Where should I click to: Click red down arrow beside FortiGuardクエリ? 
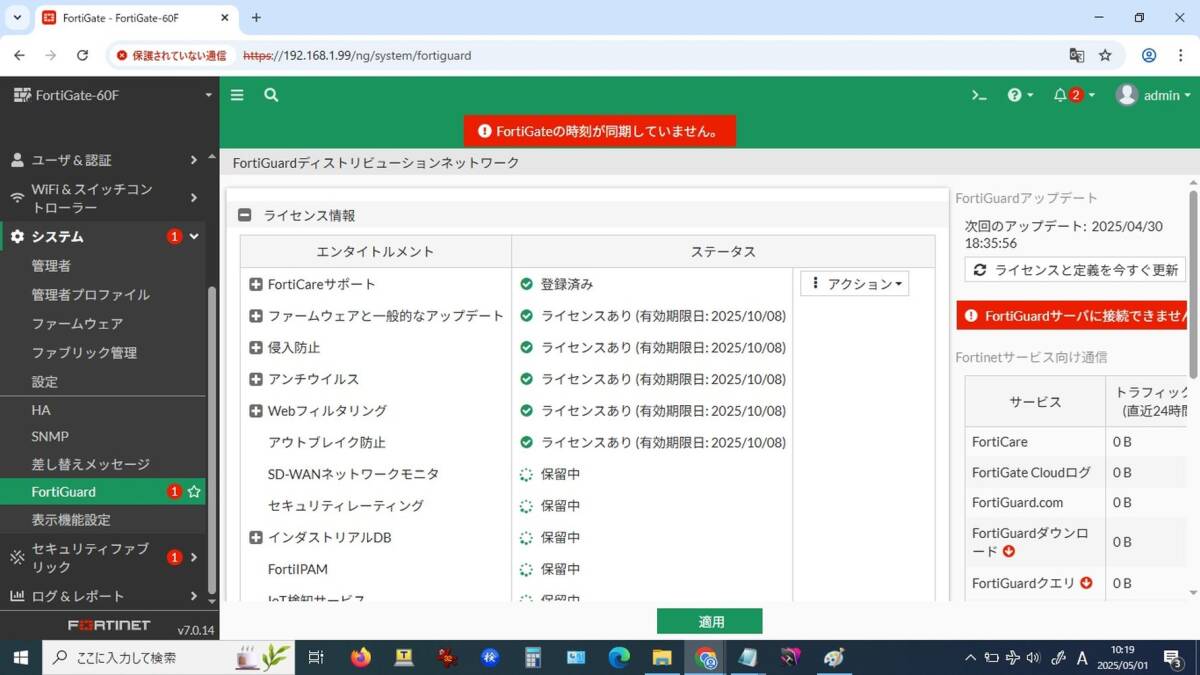point(1086,583)
